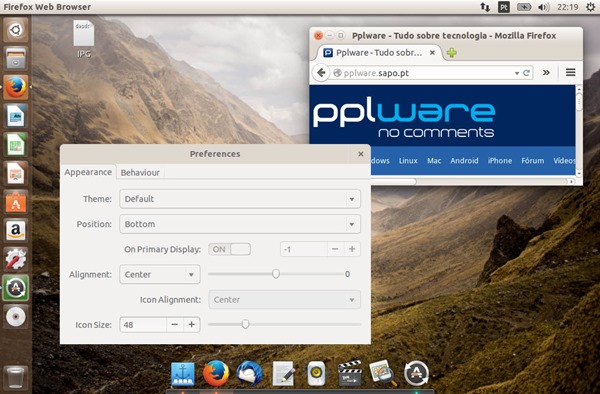This screenshot has height=394, width=600.
Task: Open LibreOffice Impress in launcher
Action: 16,173
